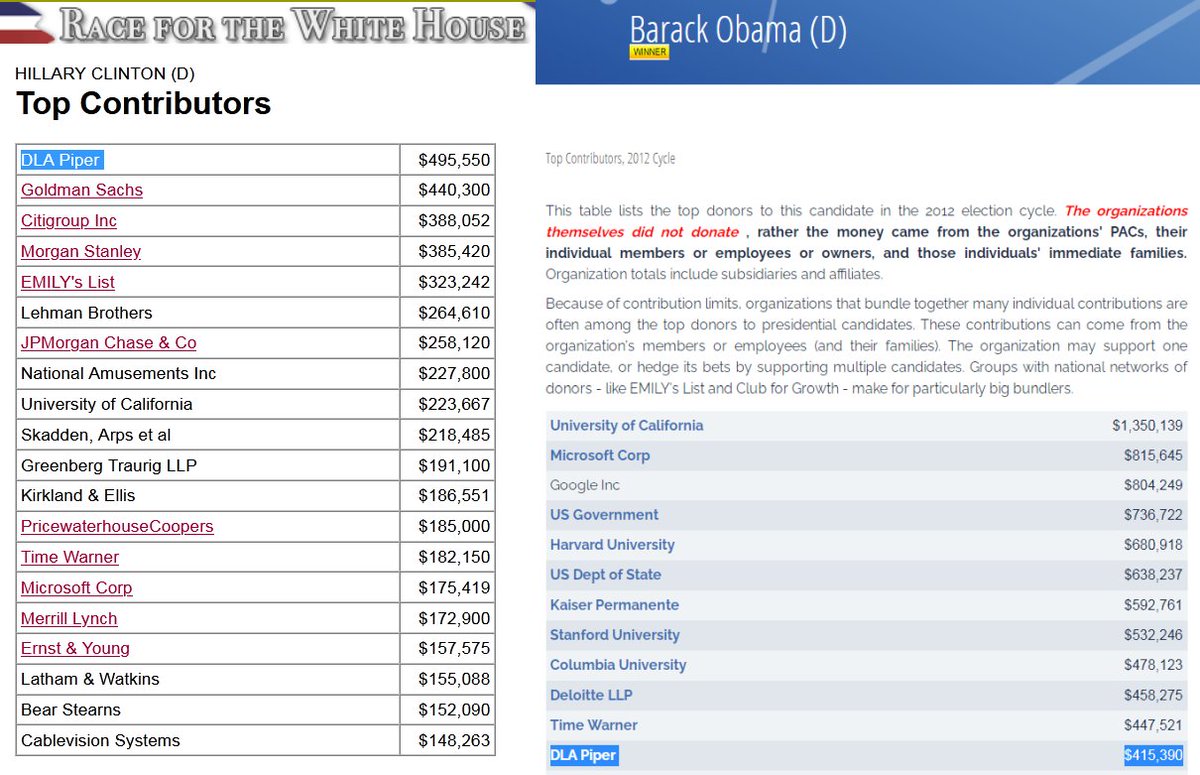The height and width of the screenshot is (775, 1200).
Task: Open the US Government donor entry
Action: point(604,515)
